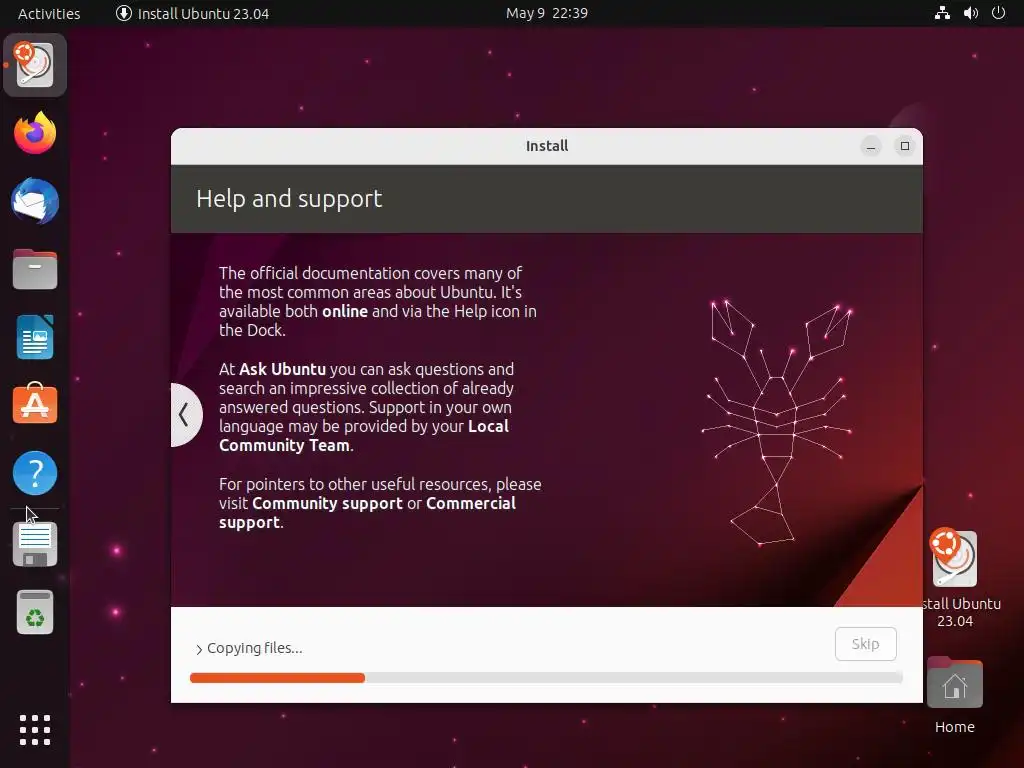Open the clock showing May 9 22:39
This screenshot has height=768, width=1024.
pos(547,13)
